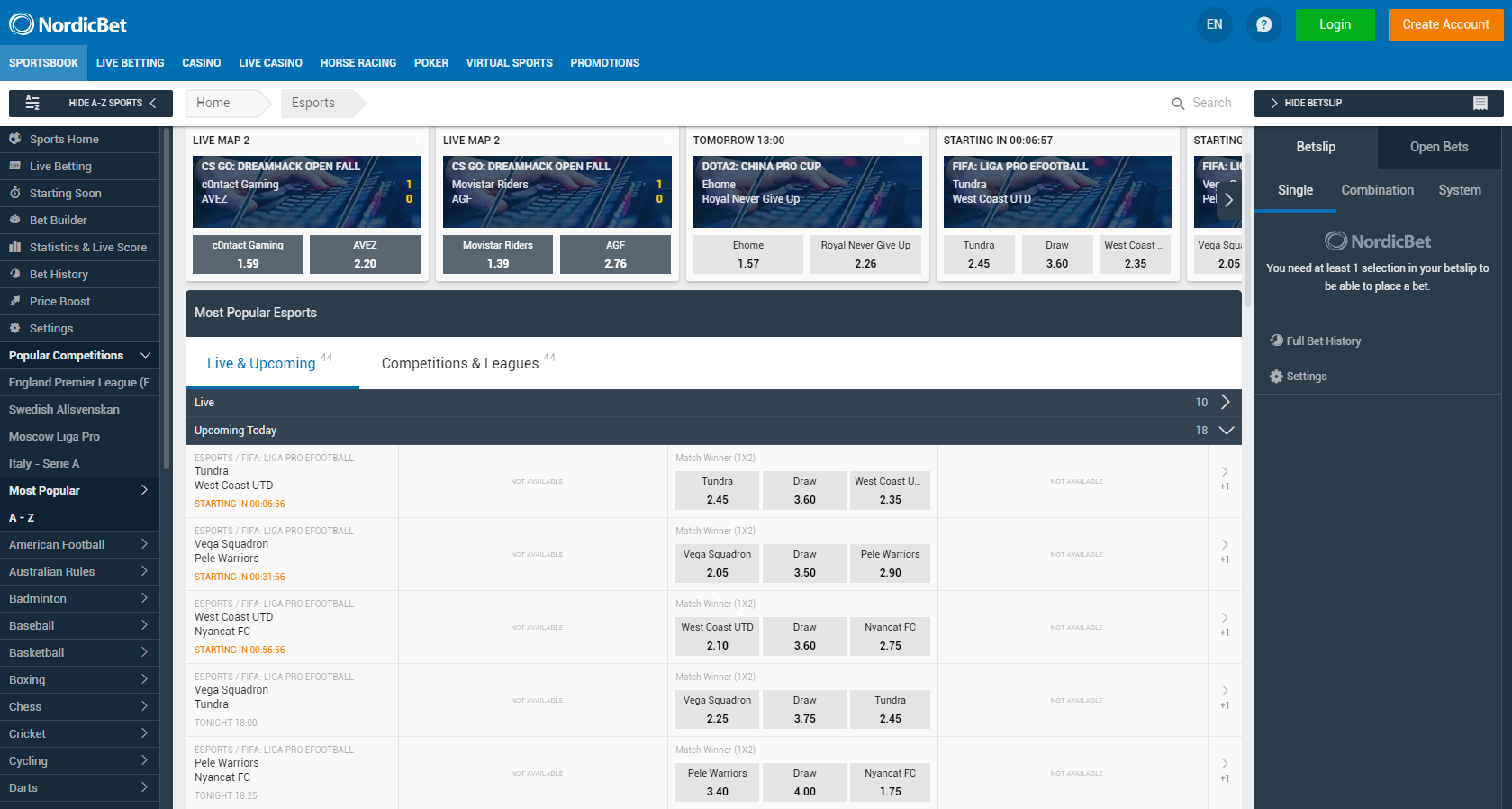
Task: Click into the Search field
Action: tap(1211, 103)
